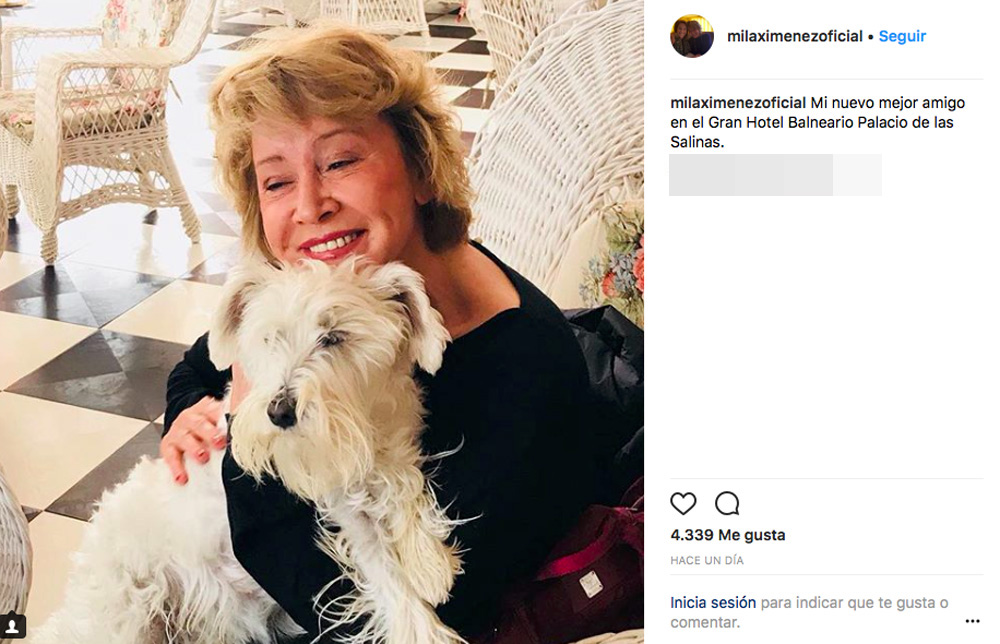Click the flower bouquet at the photo's edge
The width and height of the screenshot is (1000, 644).
tap(618, 262)
